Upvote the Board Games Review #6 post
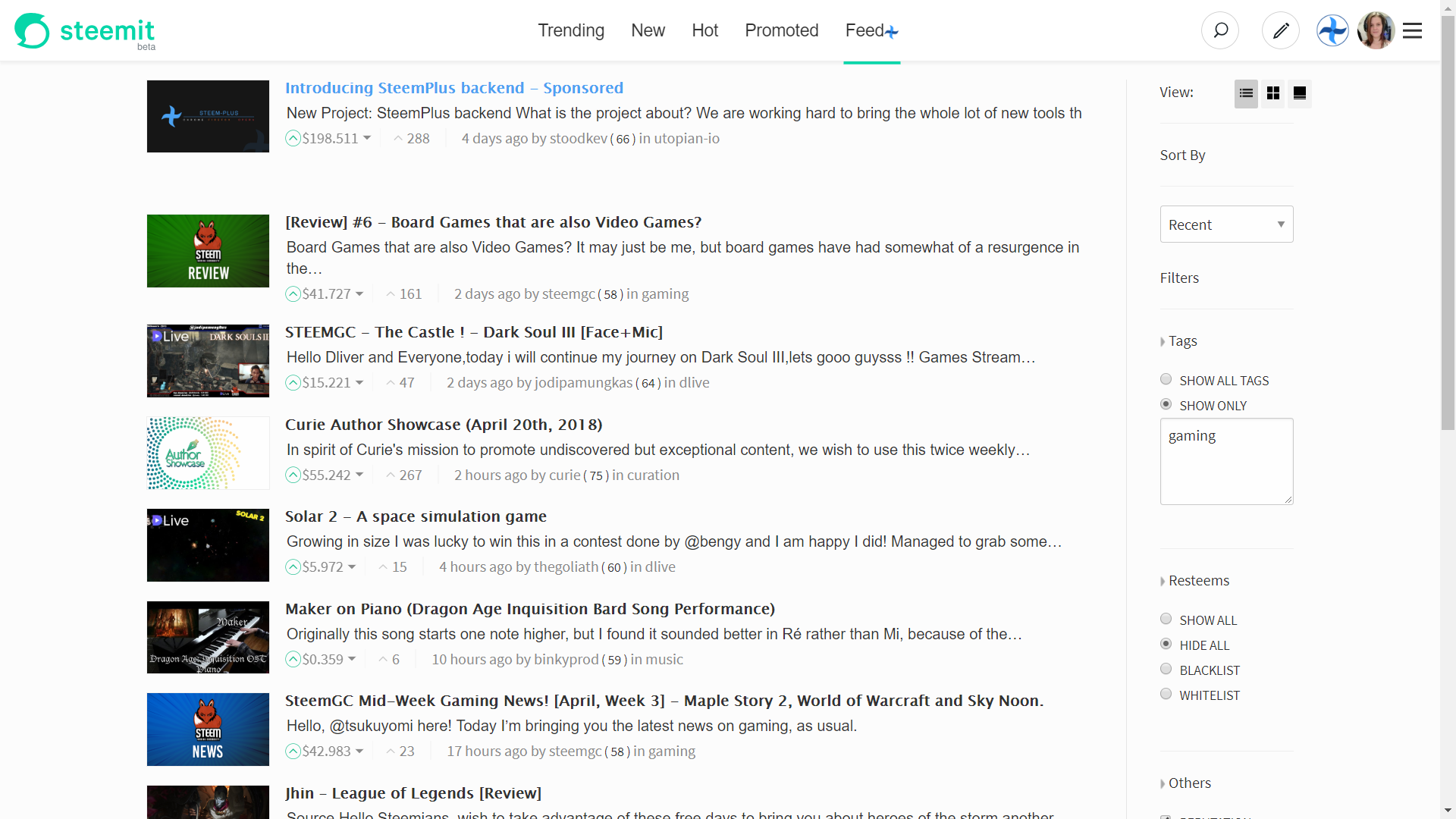The width and height of the screenshot is (1456, 819). coord(293,293)
